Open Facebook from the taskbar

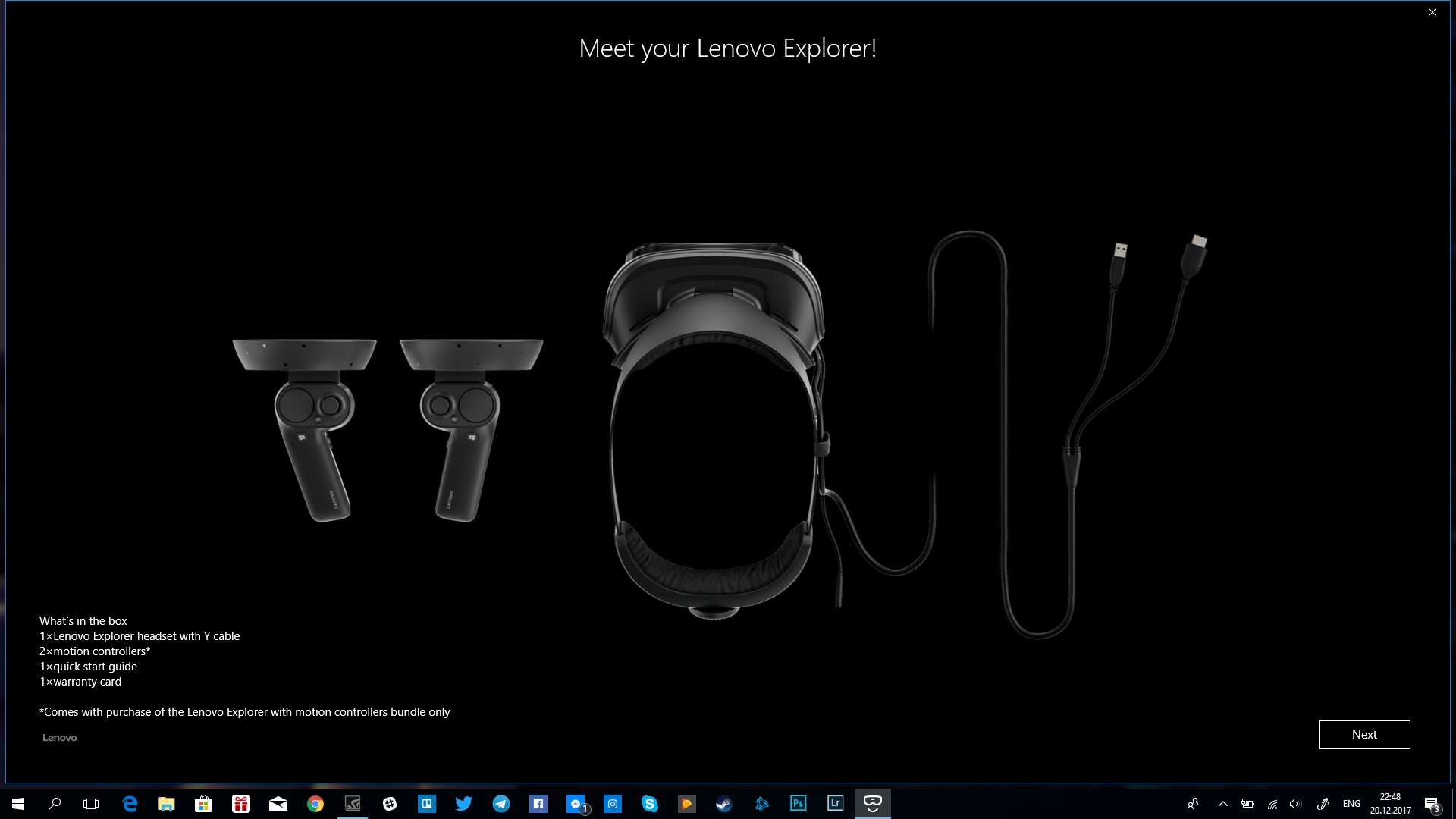coord(538,803)
